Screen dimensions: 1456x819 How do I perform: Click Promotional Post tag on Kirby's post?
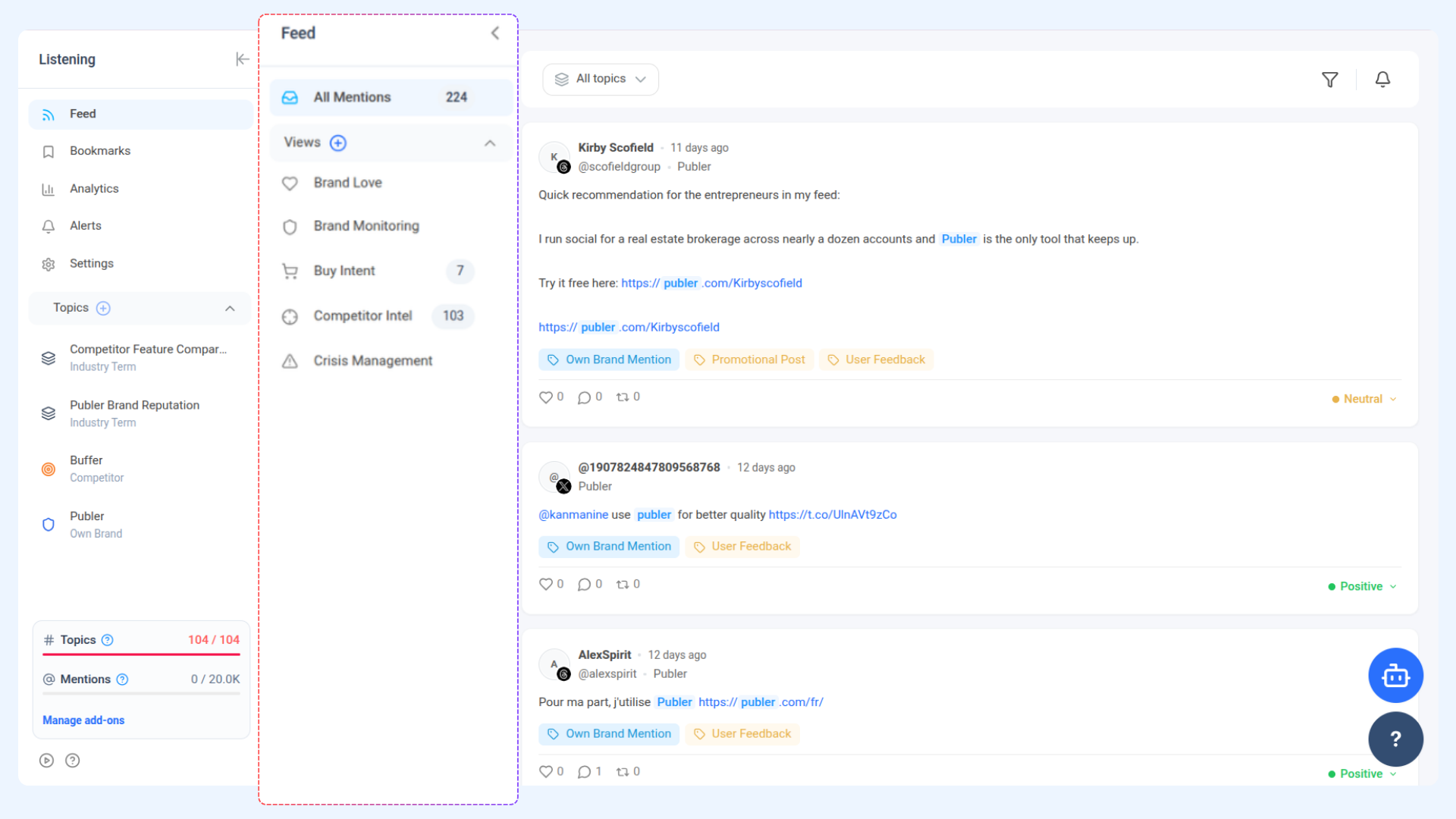pyautogui.click(x=749, y=359)
